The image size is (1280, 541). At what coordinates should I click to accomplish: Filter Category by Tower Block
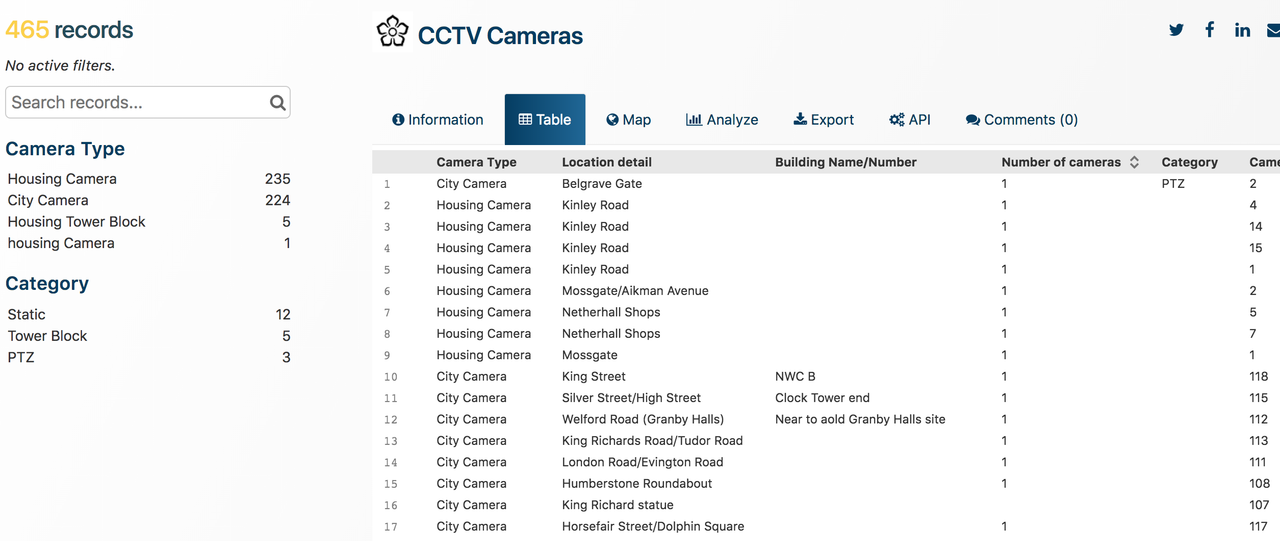tap(148, 336)
